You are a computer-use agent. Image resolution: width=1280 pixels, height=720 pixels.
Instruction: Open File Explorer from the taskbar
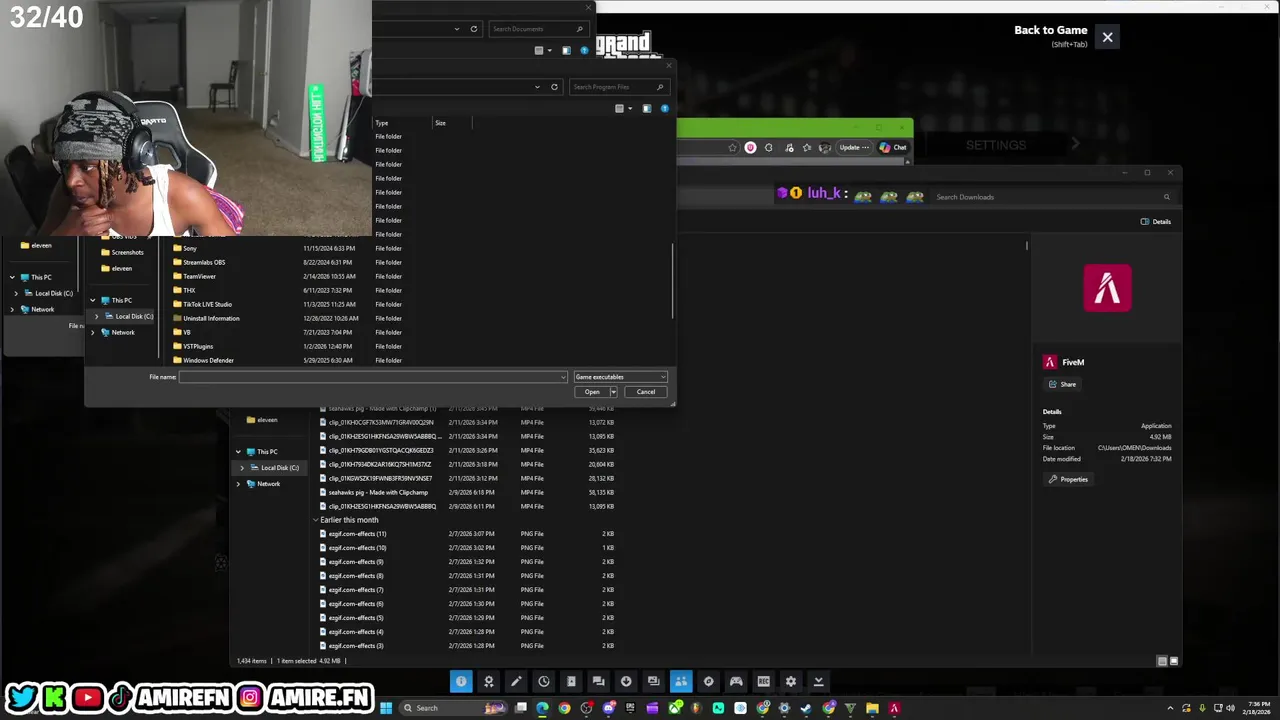[x=872, y=708]
